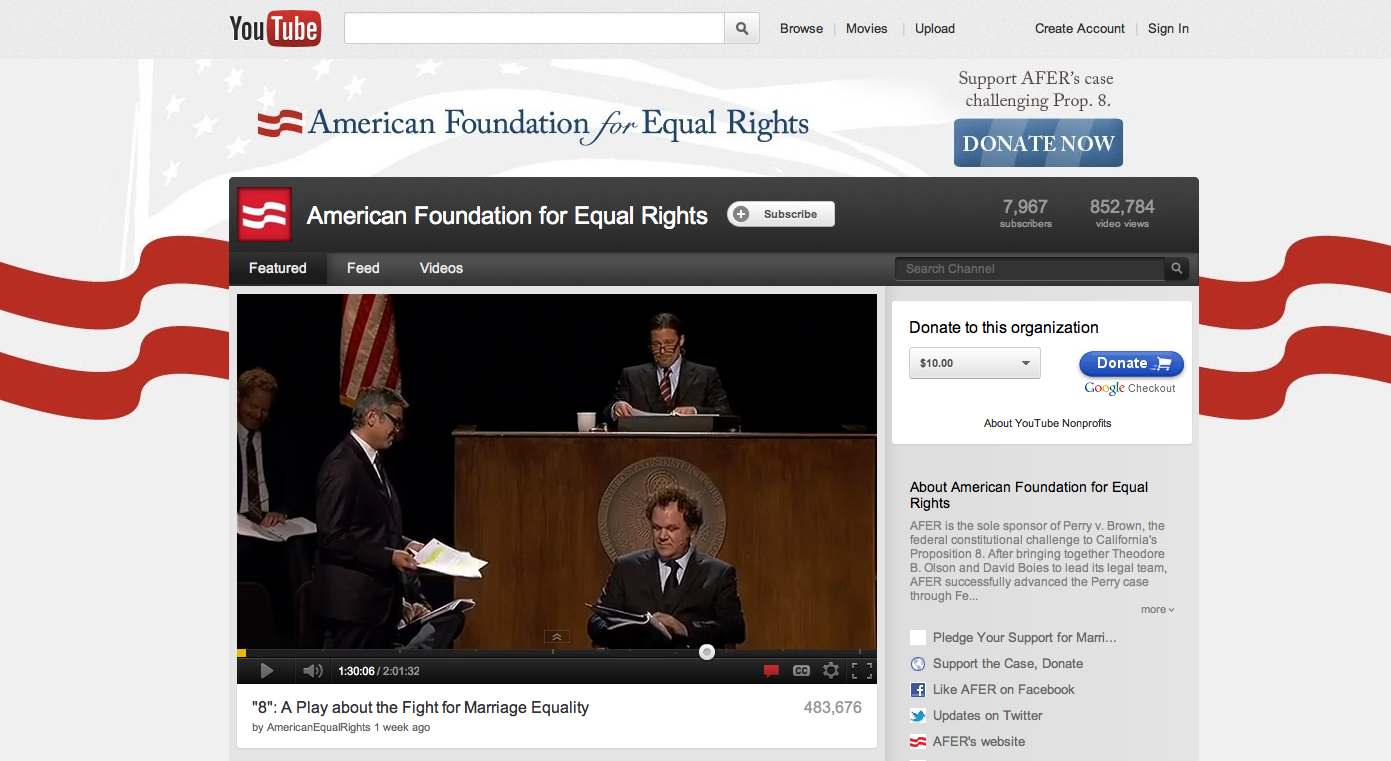Viewport: 1391px width, 761px height.
Task: Open the Facebook icon beside Like AFER
Action: (x=918, y=690)
